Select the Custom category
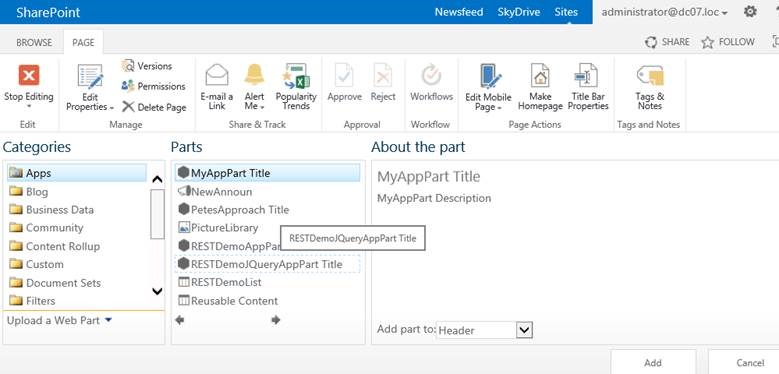 [77, 264]
